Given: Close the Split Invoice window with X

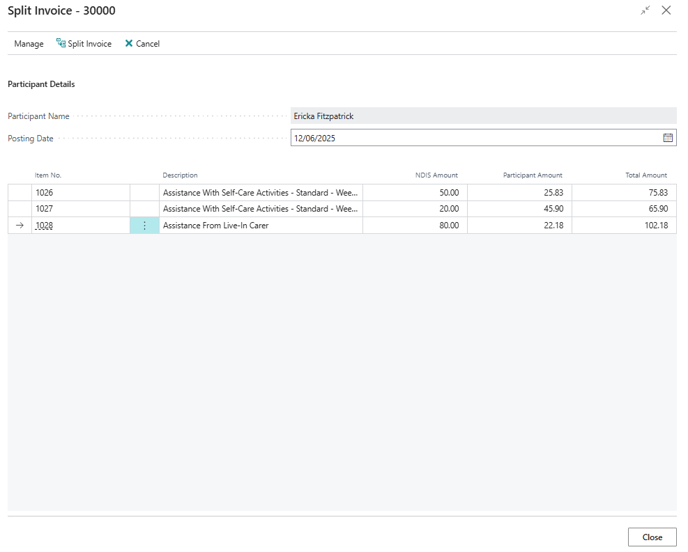Looking at the screenshot, I should tap(666, 11).
